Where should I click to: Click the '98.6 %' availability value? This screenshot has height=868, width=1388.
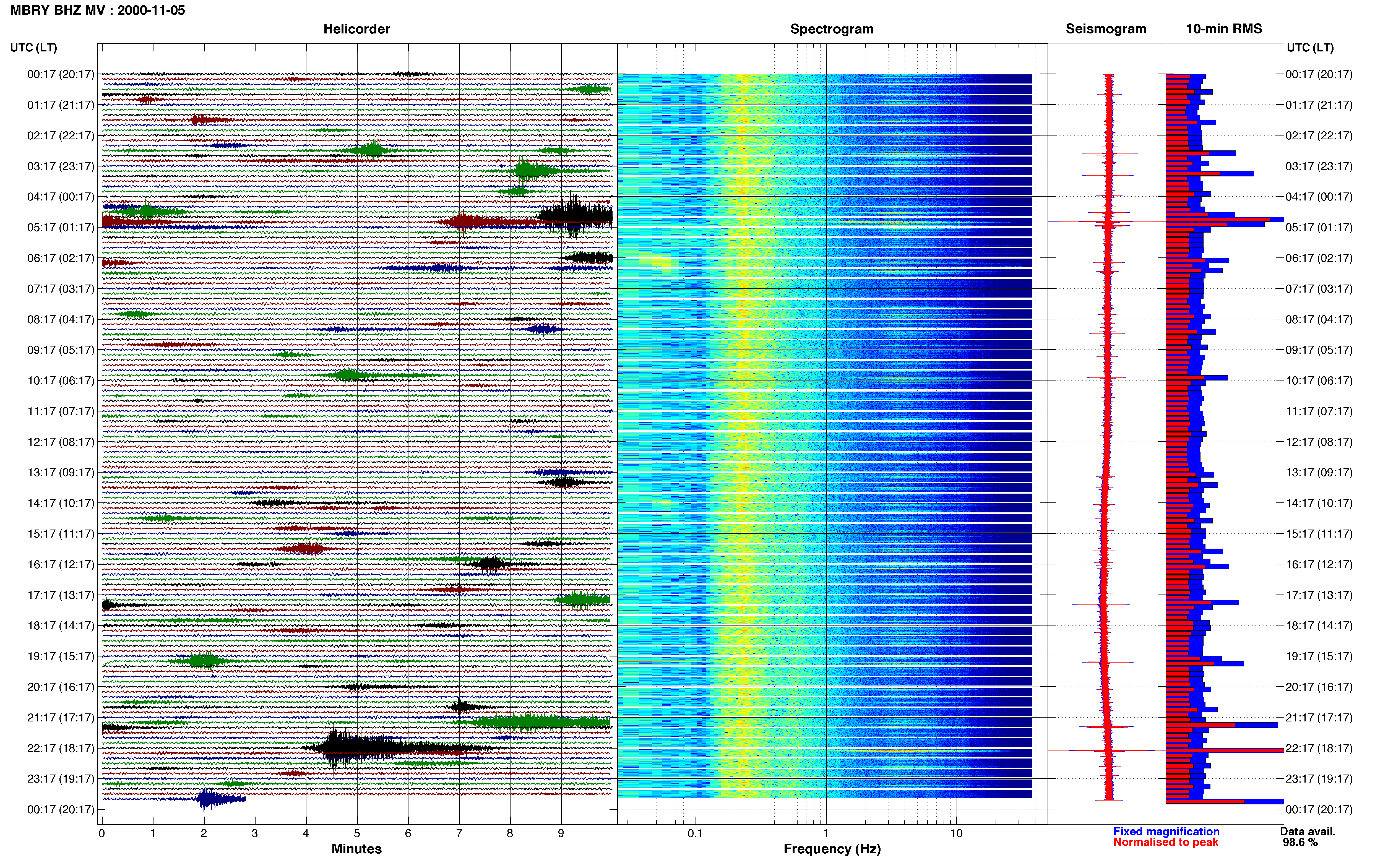click(1300, 842)
